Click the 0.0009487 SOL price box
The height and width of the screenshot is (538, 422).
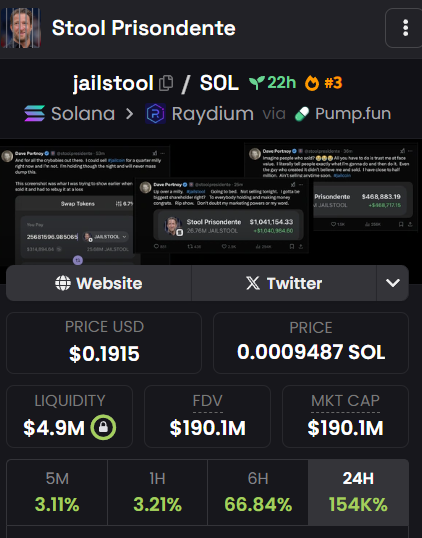[x=311, y=343]
